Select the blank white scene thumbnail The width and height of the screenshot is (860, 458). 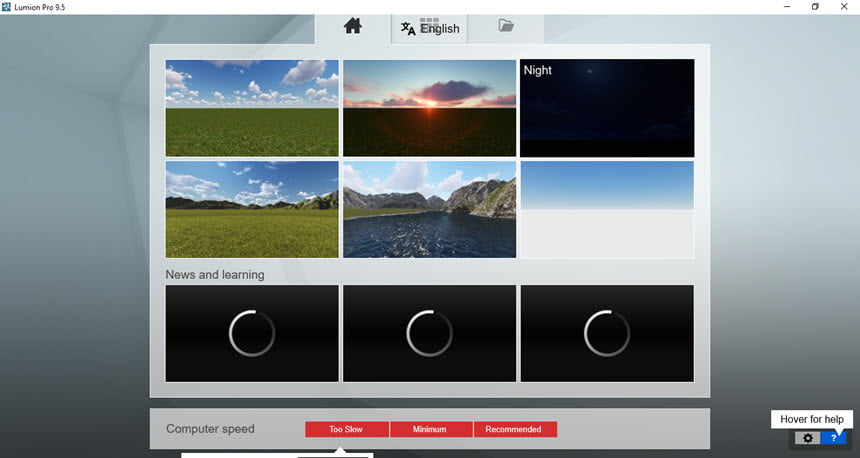coord(607,209)
